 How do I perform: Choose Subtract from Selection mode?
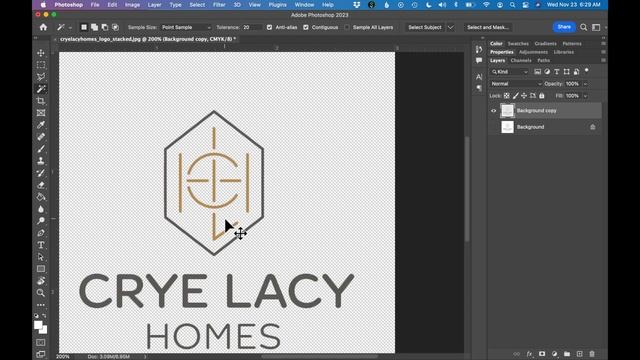click(105, 27)
